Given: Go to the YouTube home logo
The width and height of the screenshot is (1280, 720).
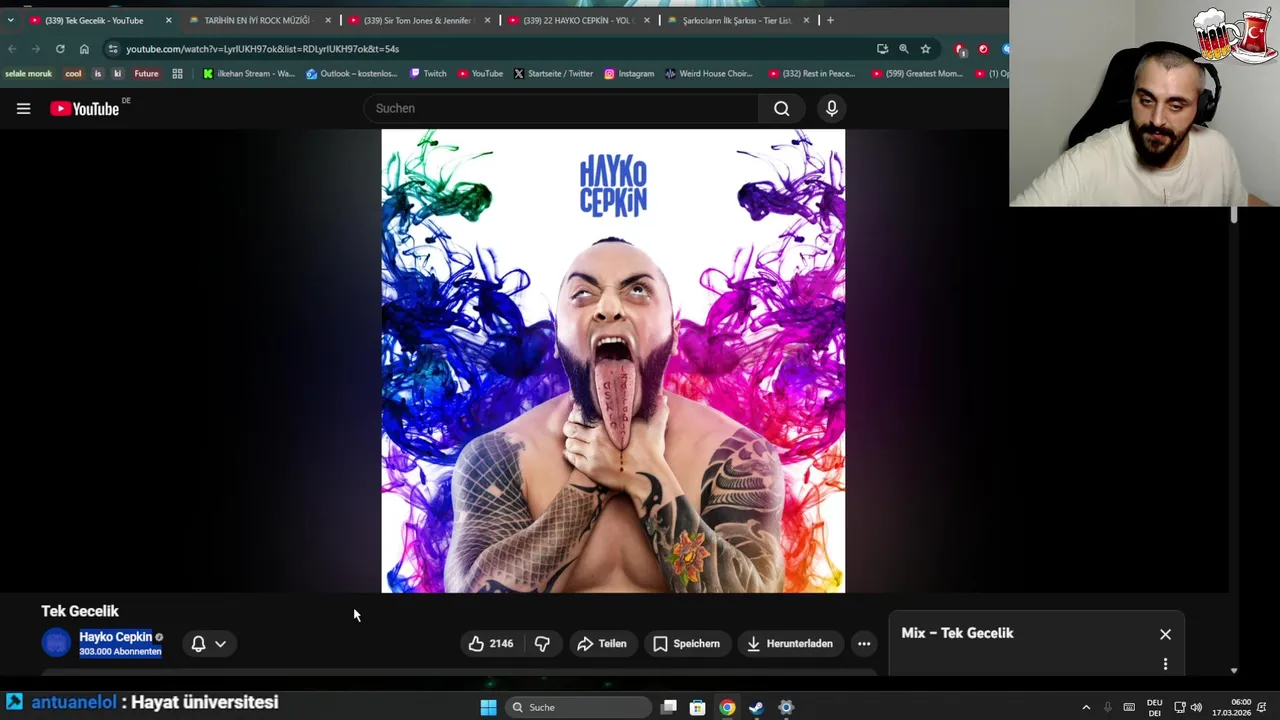Looking at the screenshot, I should coord(85,108).
